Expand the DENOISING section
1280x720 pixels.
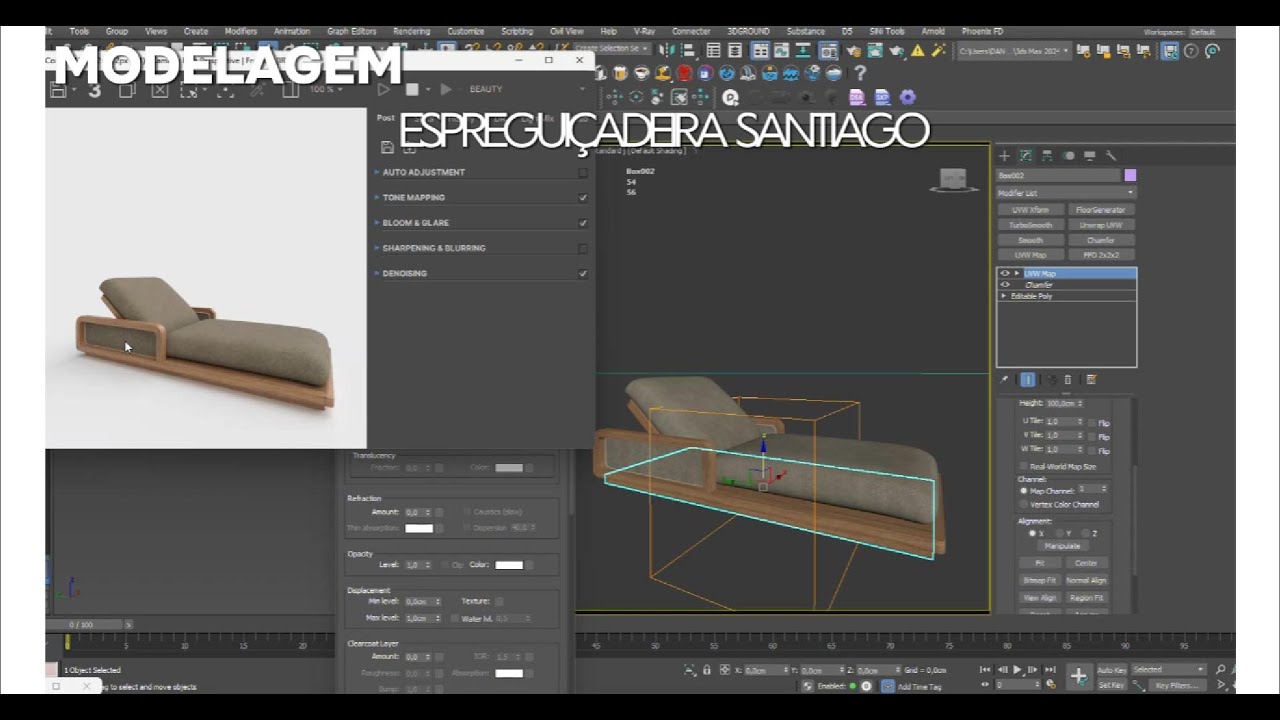(x=377, y=273)
